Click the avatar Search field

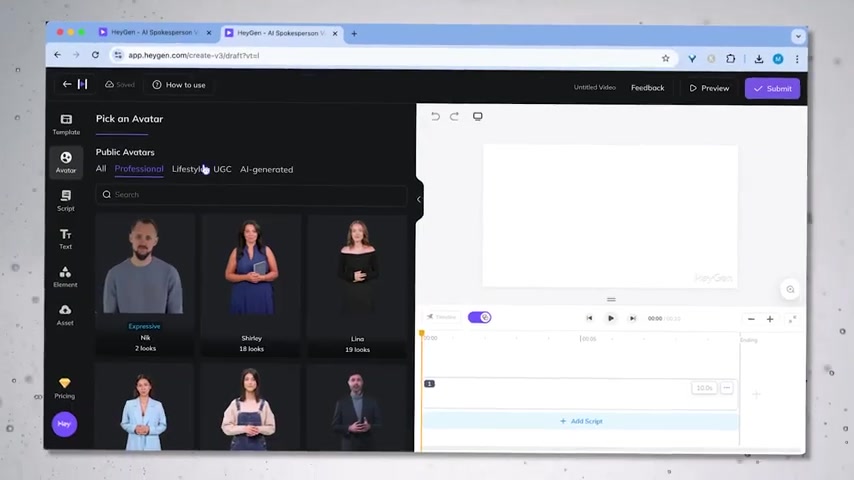coord(250,194)
